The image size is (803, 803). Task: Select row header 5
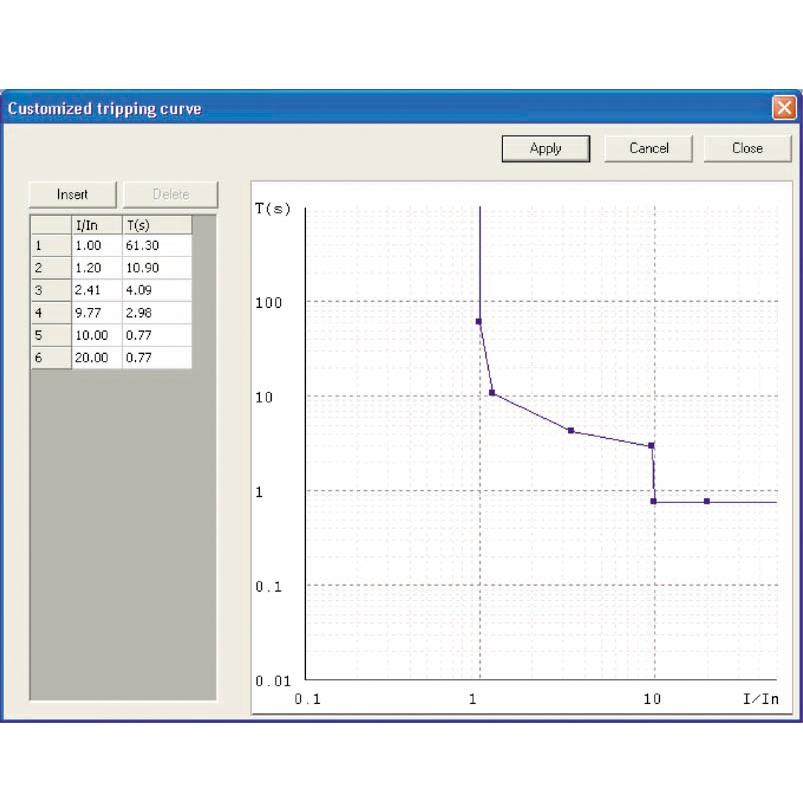[51, 335]
